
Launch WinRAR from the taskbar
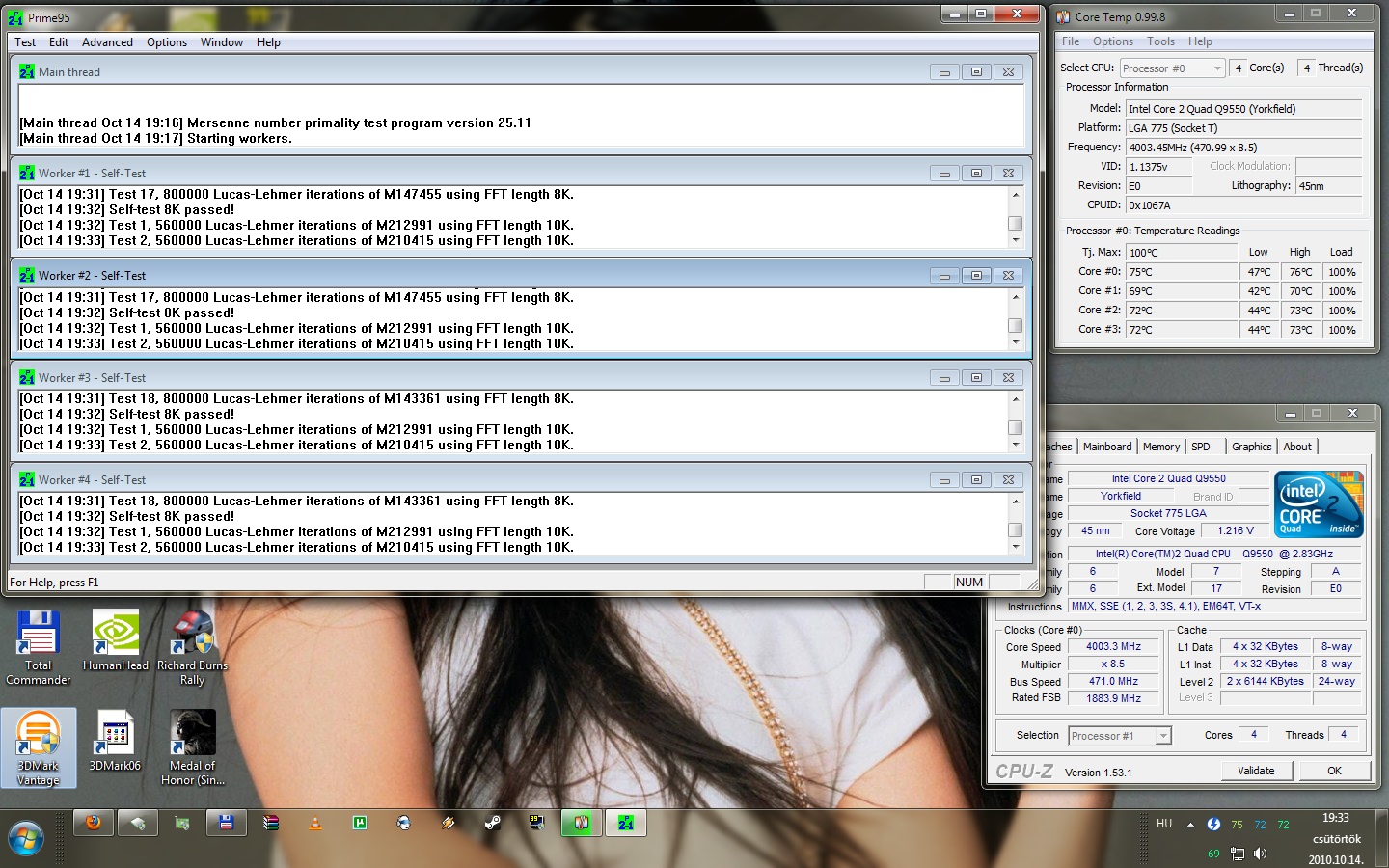pos(271,823)
